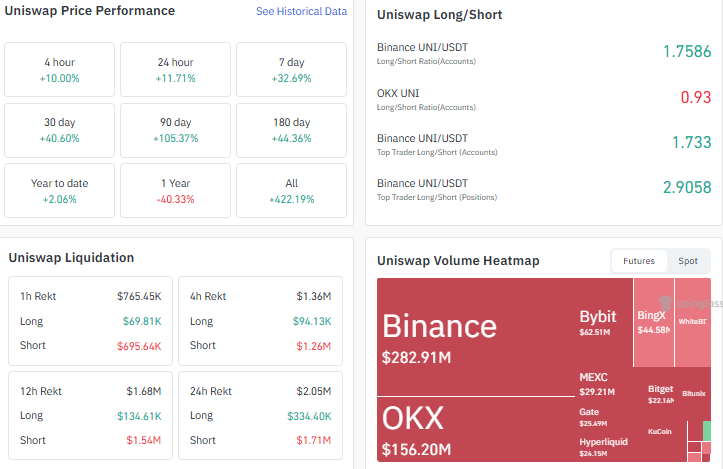This screenshot has width=723, height=469.
Task: Open the See Historical Data link
Action: point(301,11)
